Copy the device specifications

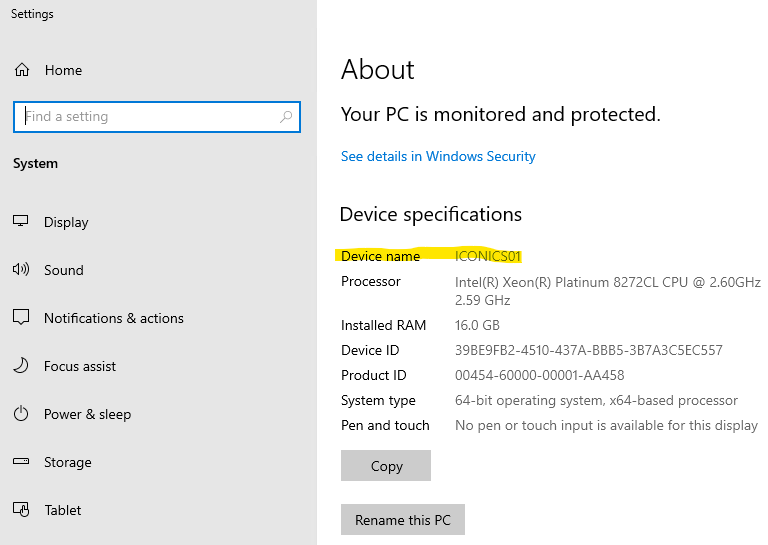pyautogui.click(x=386, y=466)
